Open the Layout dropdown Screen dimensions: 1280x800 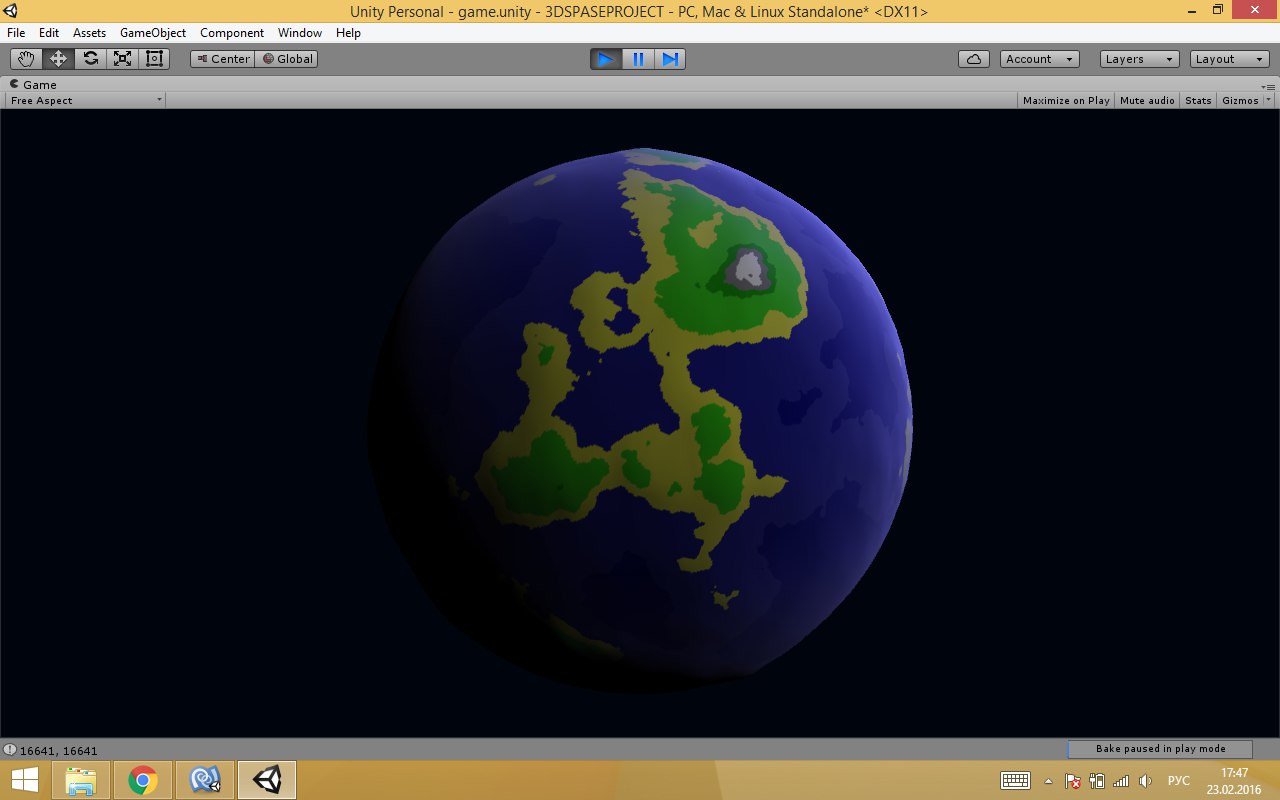(1230, 59)
